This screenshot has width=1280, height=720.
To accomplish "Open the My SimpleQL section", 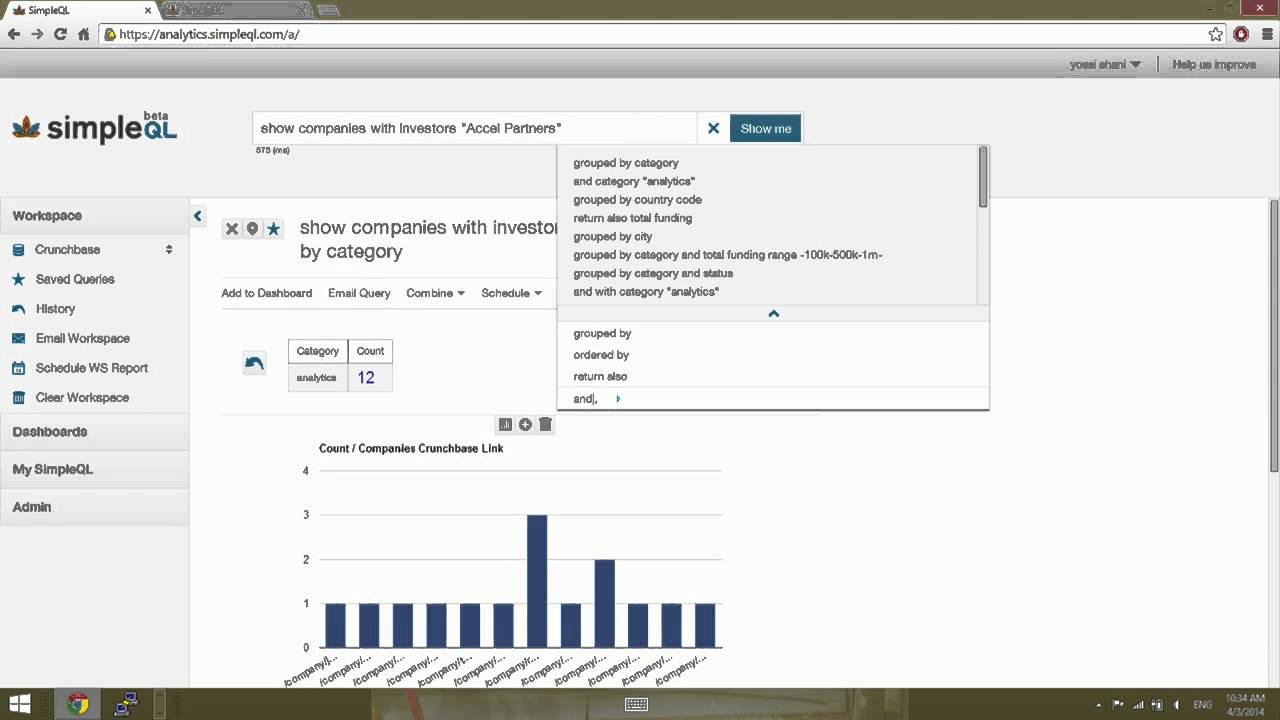I will pyautogui.click(x=94, y=469).
